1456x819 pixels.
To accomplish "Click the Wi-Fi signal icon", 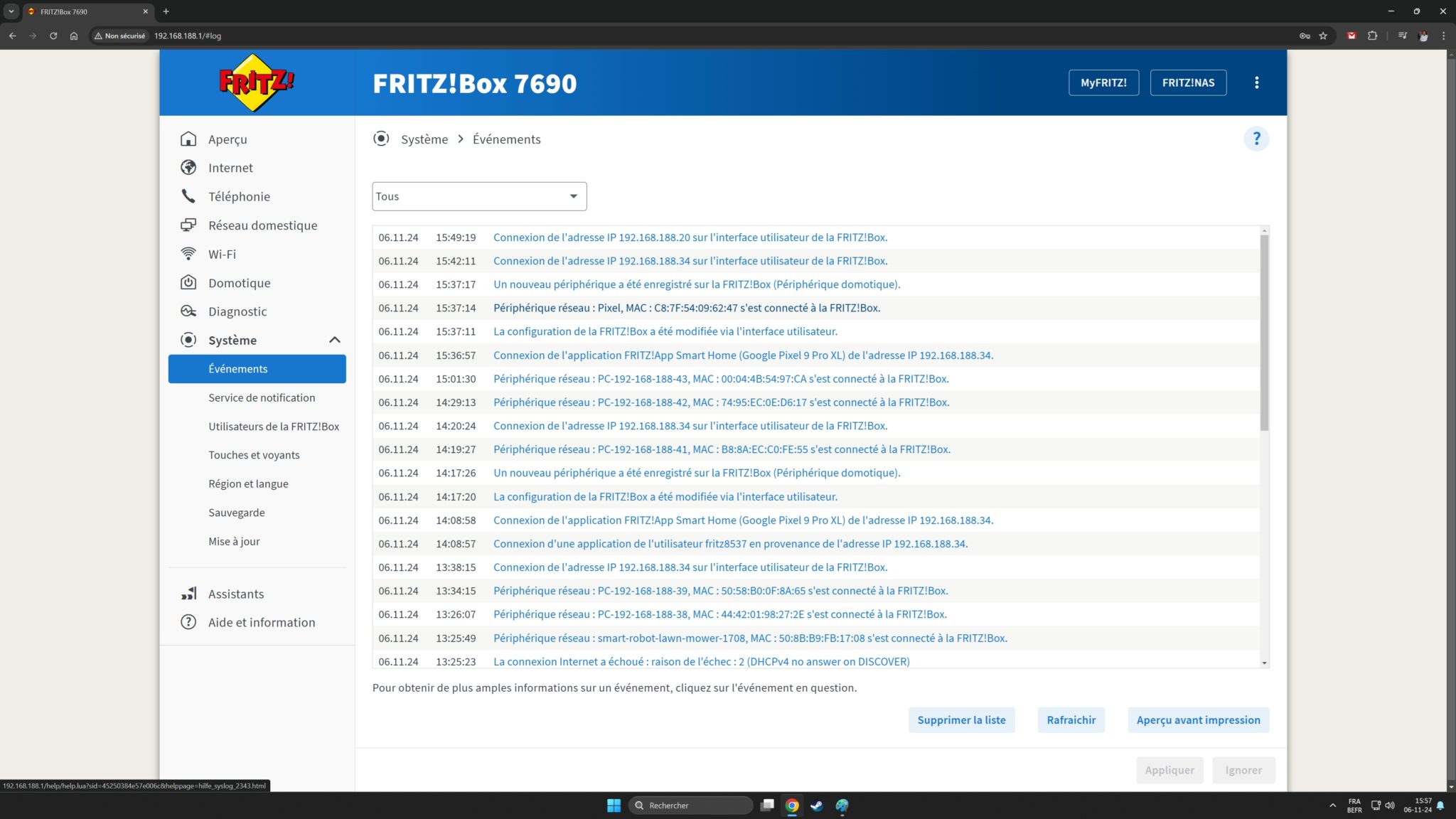I will tap(188, 254).
